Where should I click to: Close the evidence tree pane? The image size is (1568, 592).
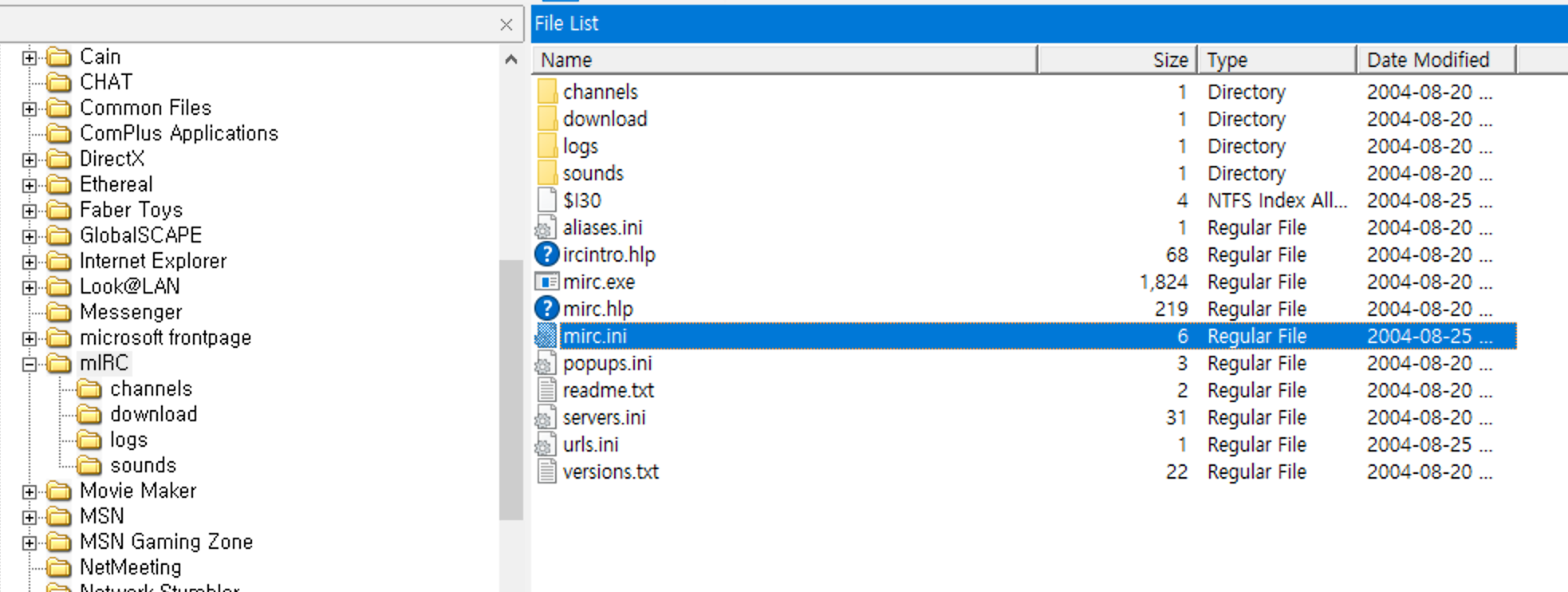point(506,25)
